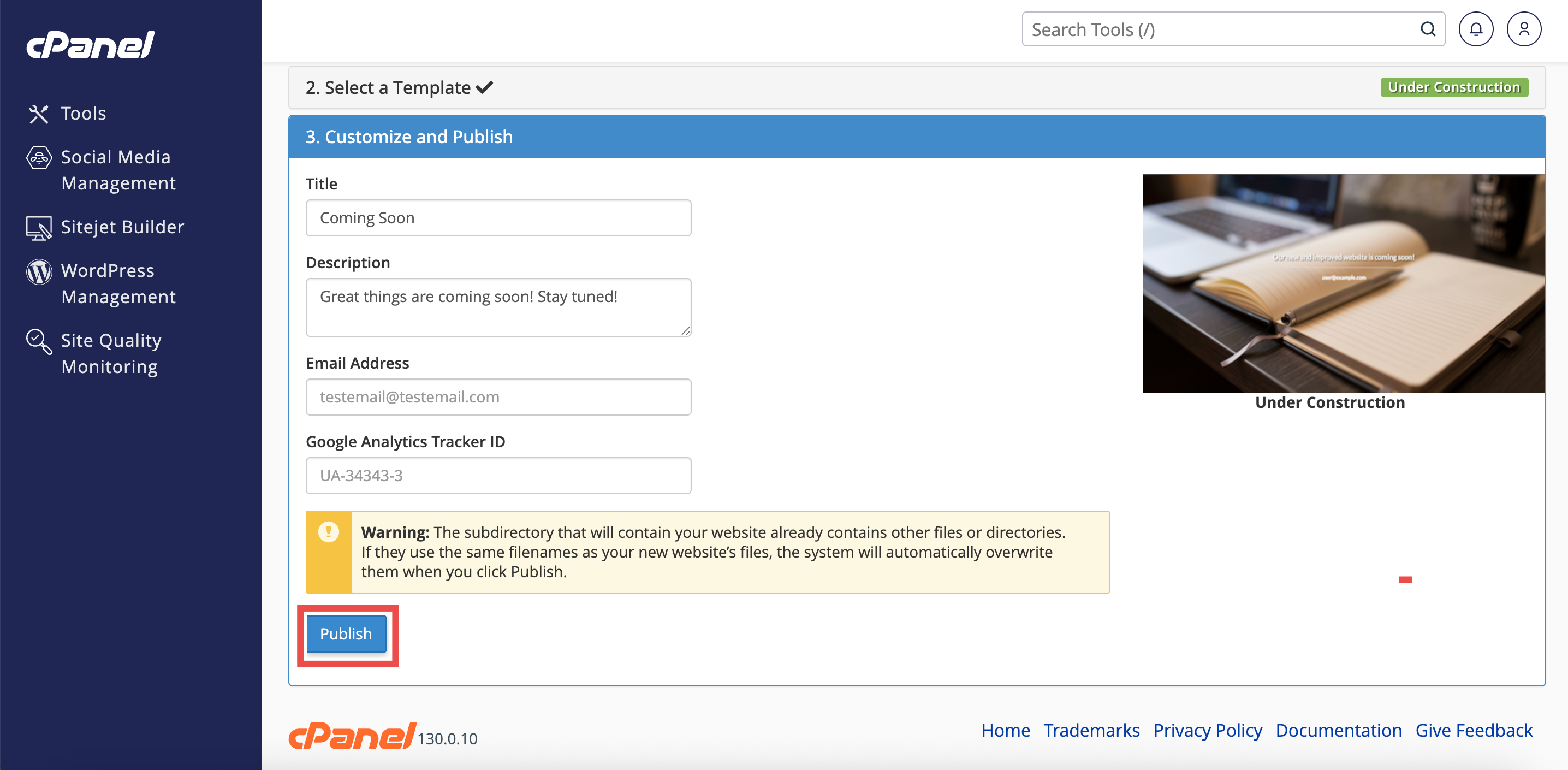This screenshot has width=1568, height=770.
Task: Click the Sitejet Builder monitor icon
Action: click(39, 228)
